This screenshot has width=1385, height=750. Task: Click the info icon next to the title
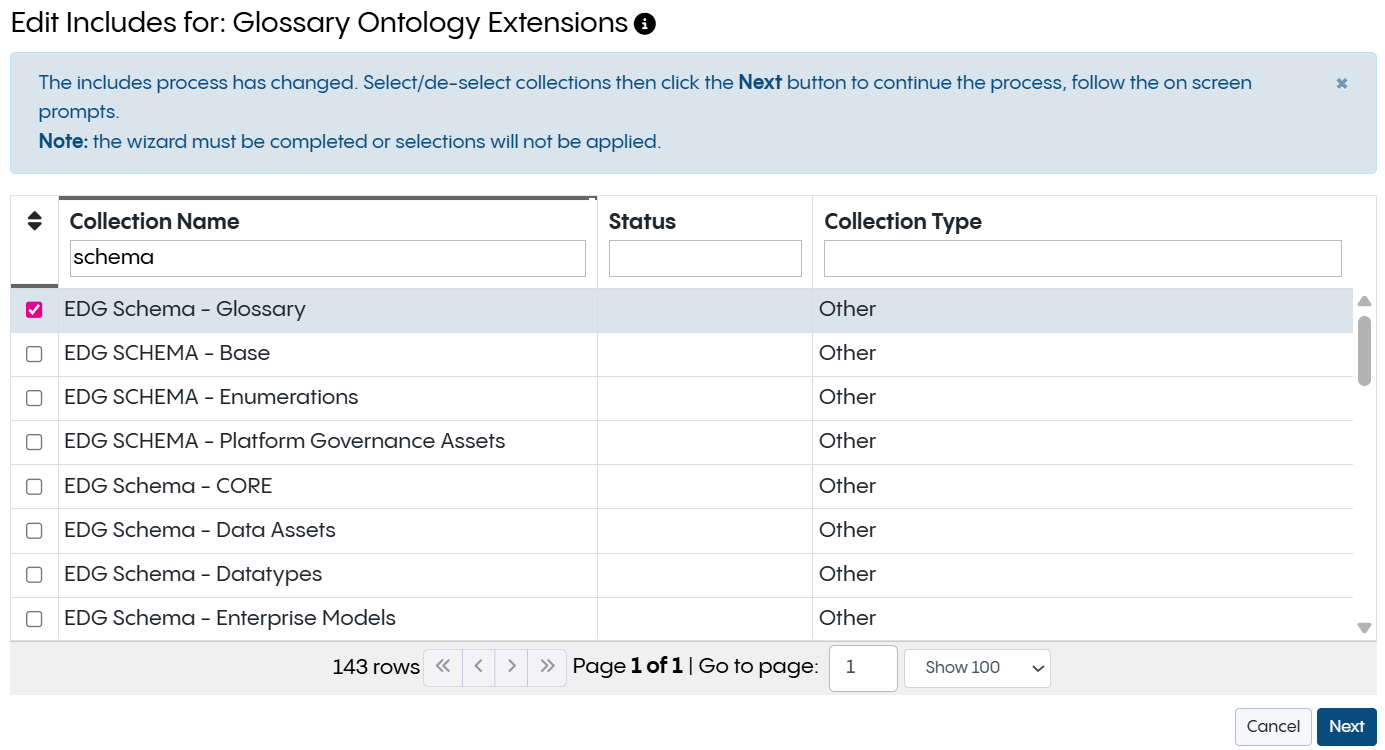tap(645, 23)
